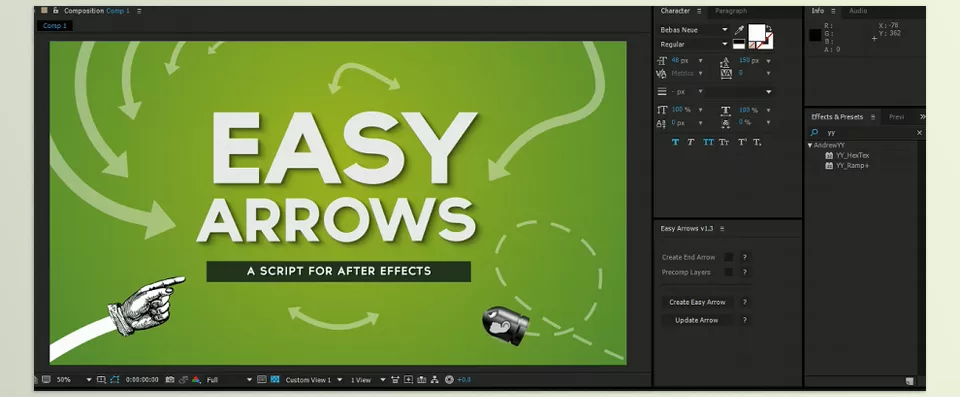Screen dimensions: 960x397
Task: Open the Composition panel menu
Action: [139, 11]
